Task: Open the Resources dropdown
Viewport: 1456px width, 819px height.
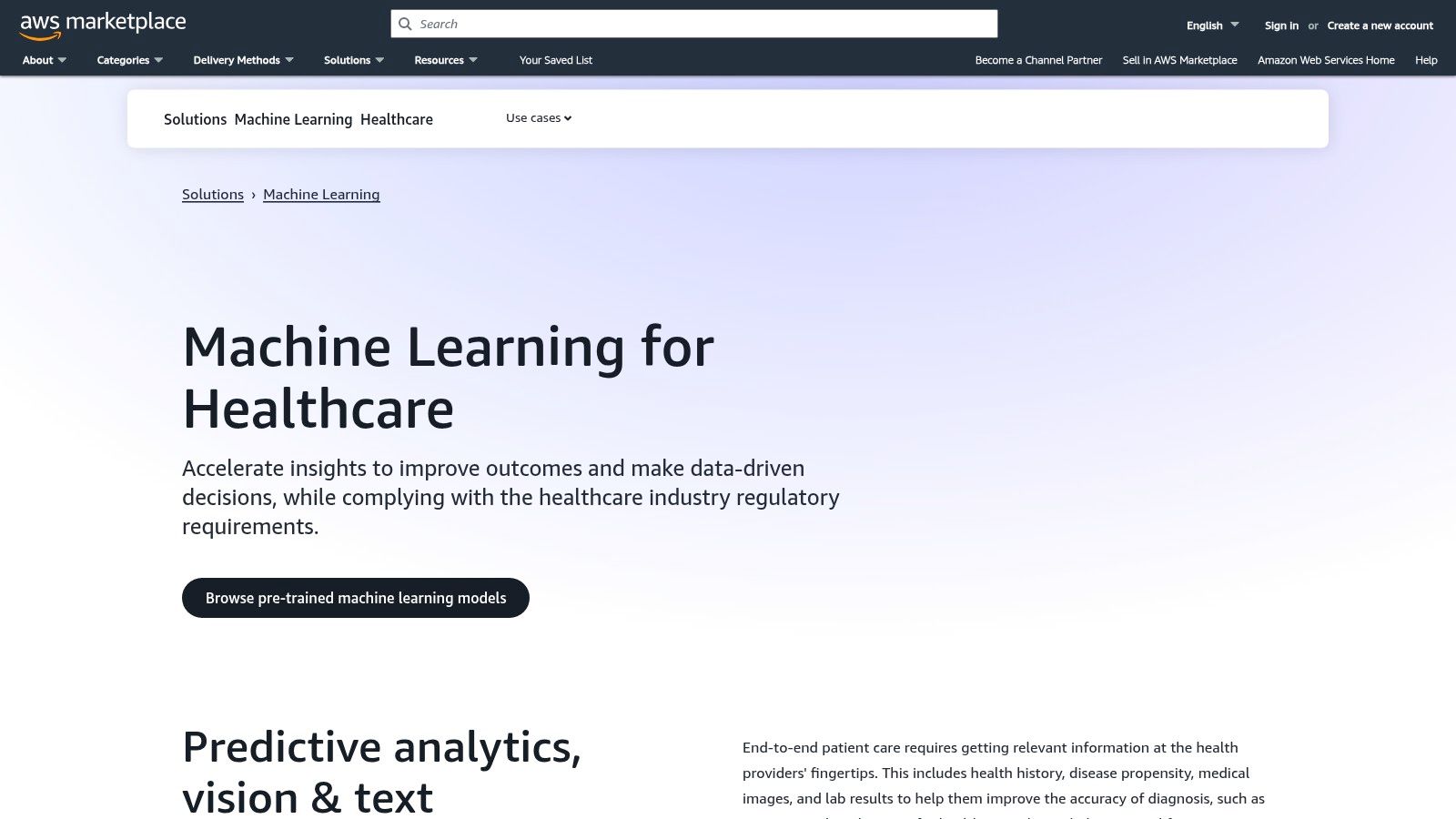Action: click(444, 60)
